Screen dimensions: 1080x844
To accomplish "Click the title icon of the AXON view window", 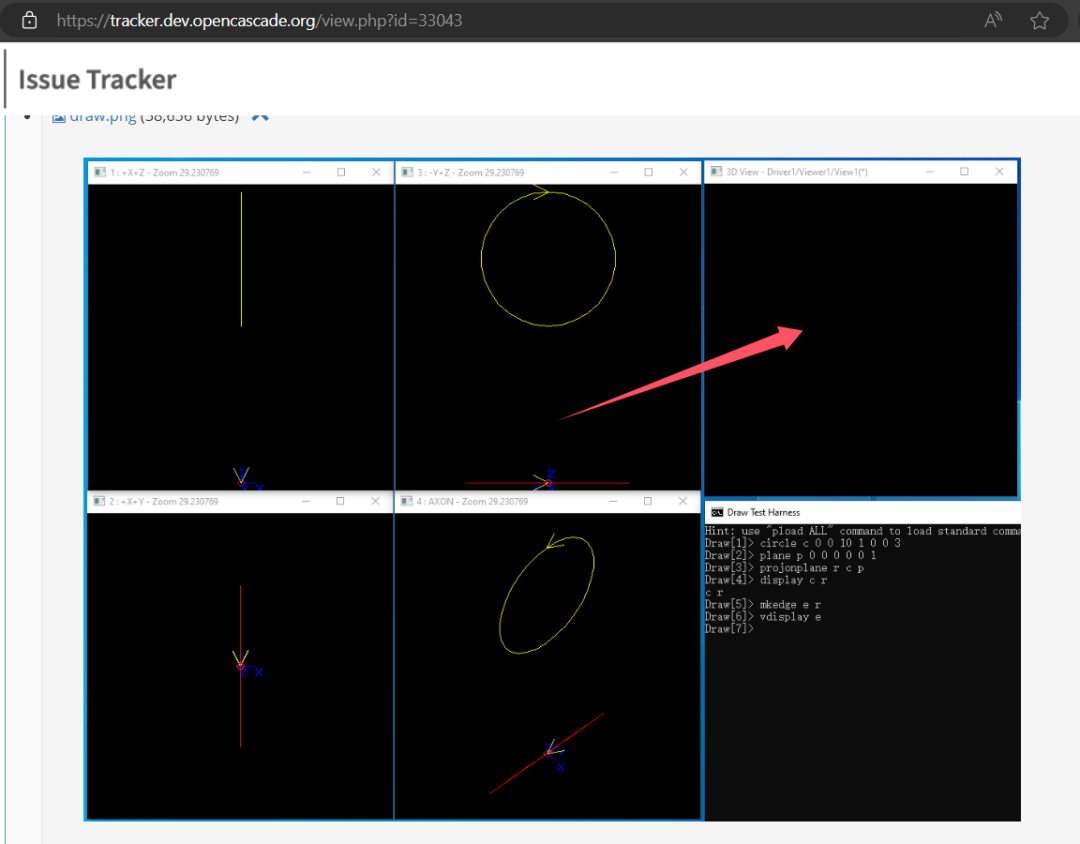I will (406, 501).
